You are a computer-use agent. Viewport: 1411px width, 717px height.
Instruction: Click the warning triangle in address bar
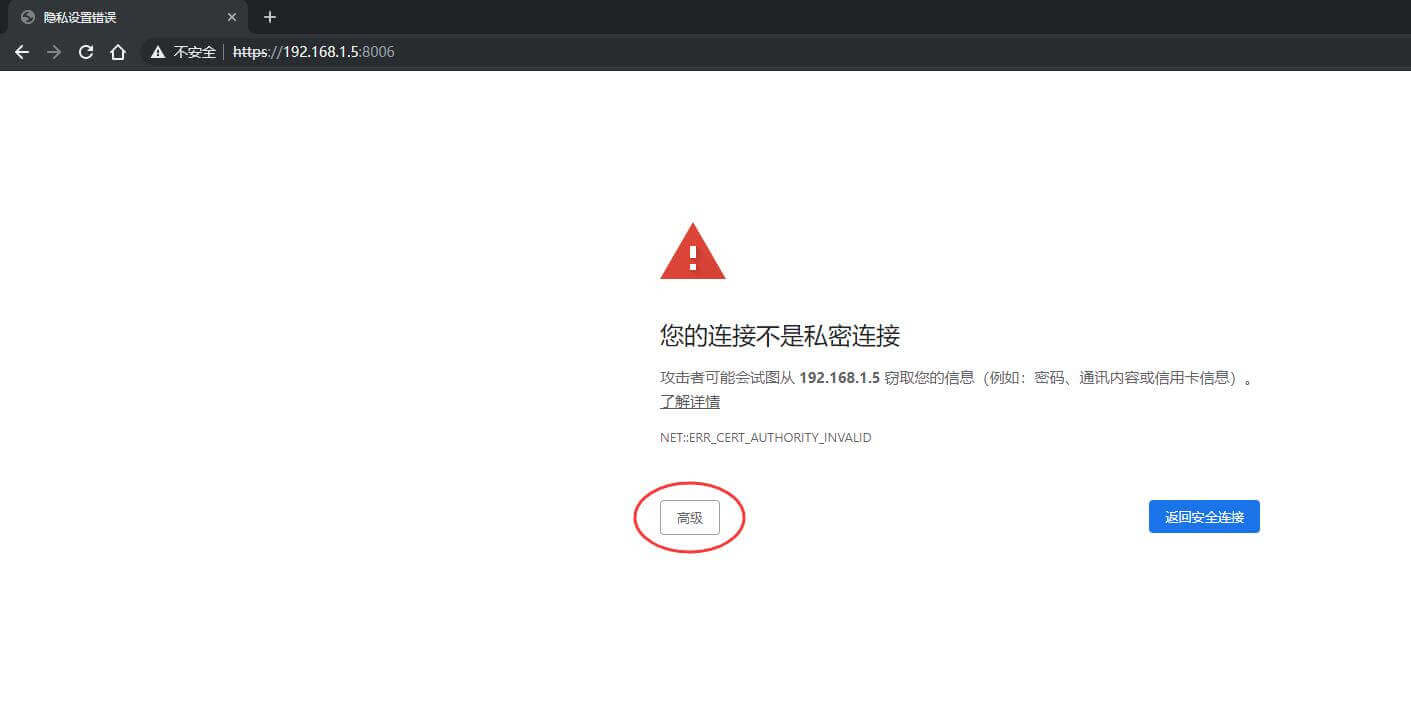[x=158, y=52]
